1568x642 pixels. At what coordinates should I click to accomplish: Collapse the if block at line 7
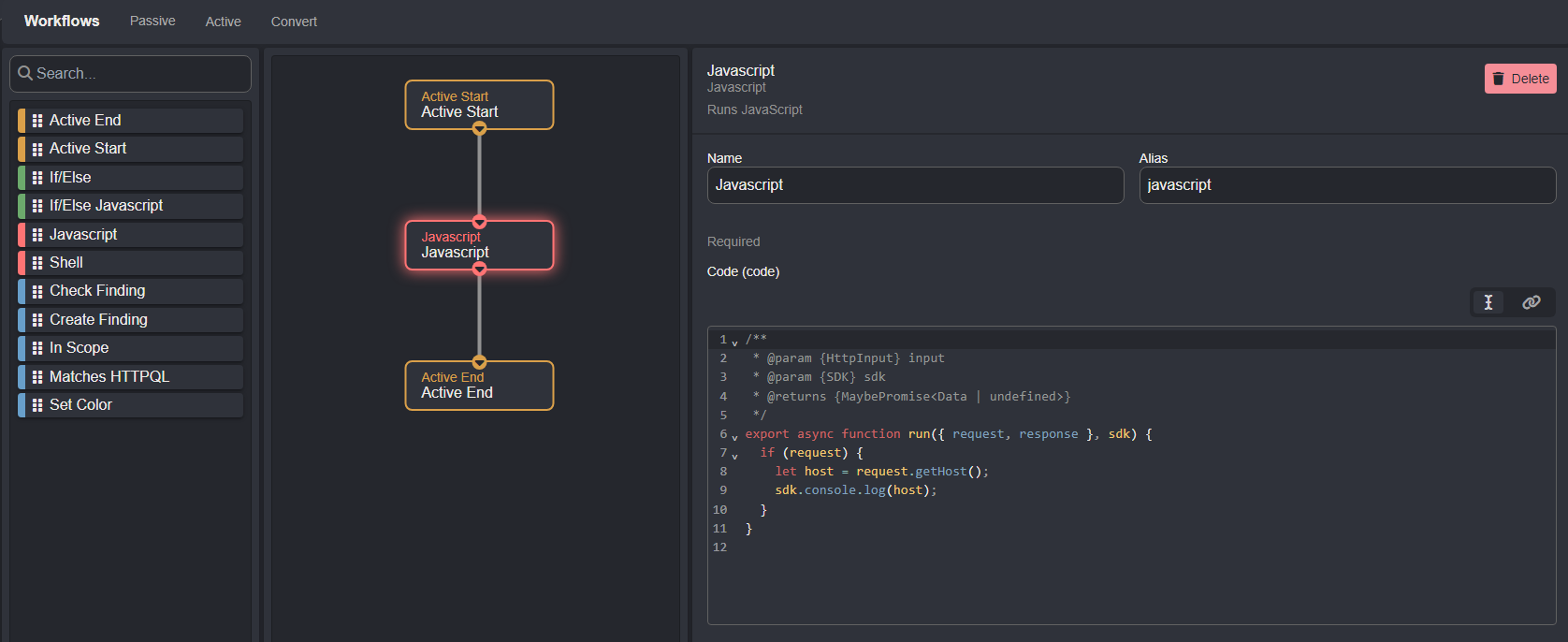[x=734, y=456]
